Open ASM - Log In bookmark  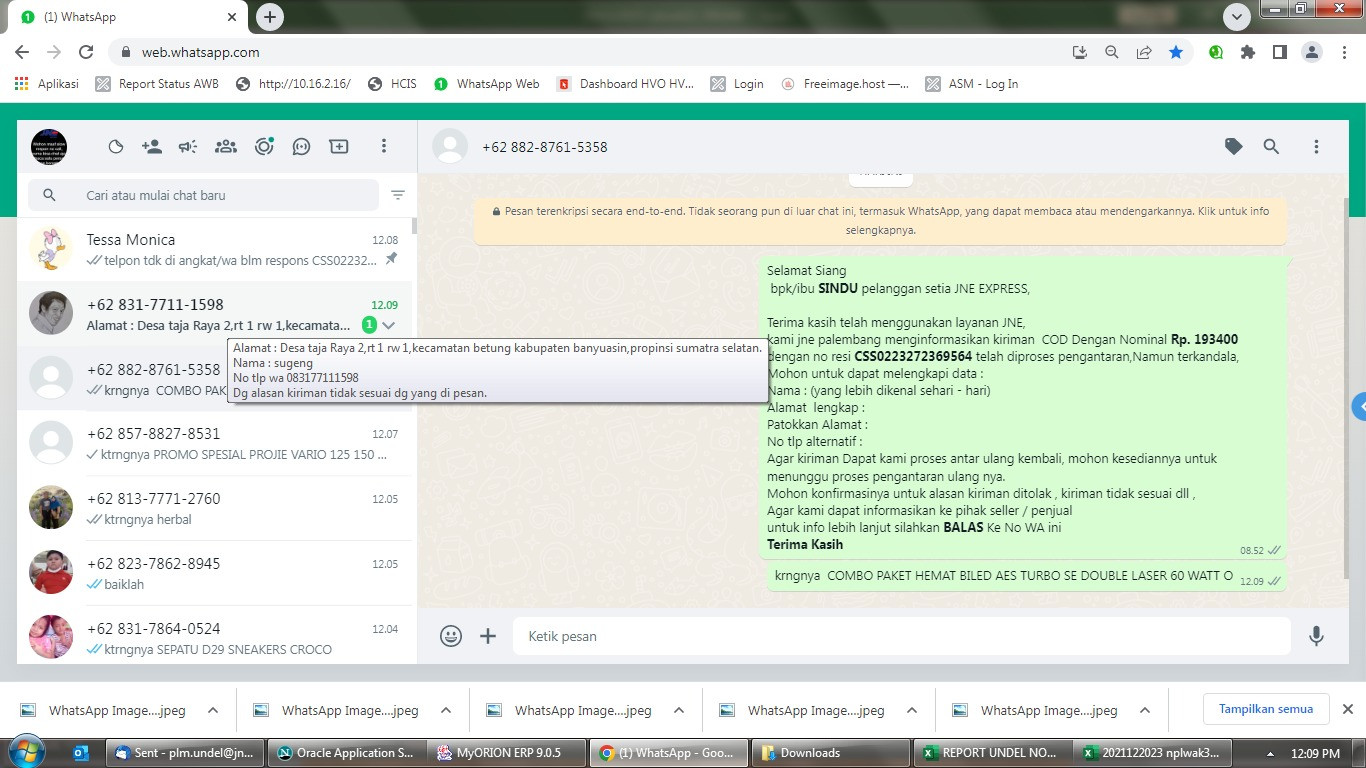point(972,84)
